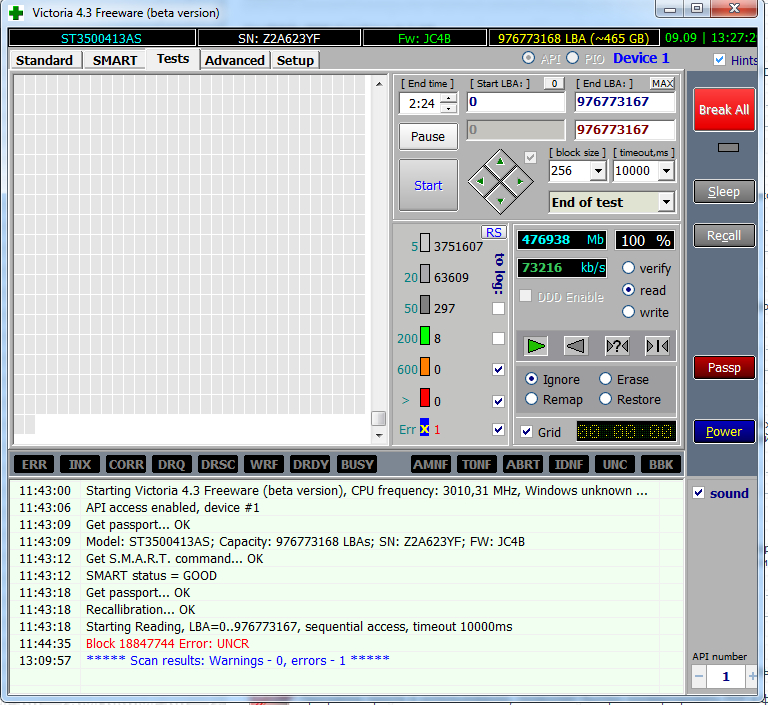Switch to the SMART tab
Viewport: 768px width, 705px height.
pos(115,60)
